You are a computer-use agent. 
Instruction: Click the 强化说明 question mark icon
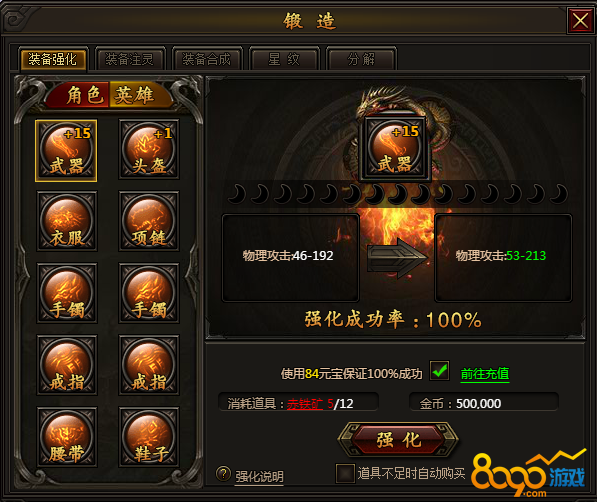223,474
